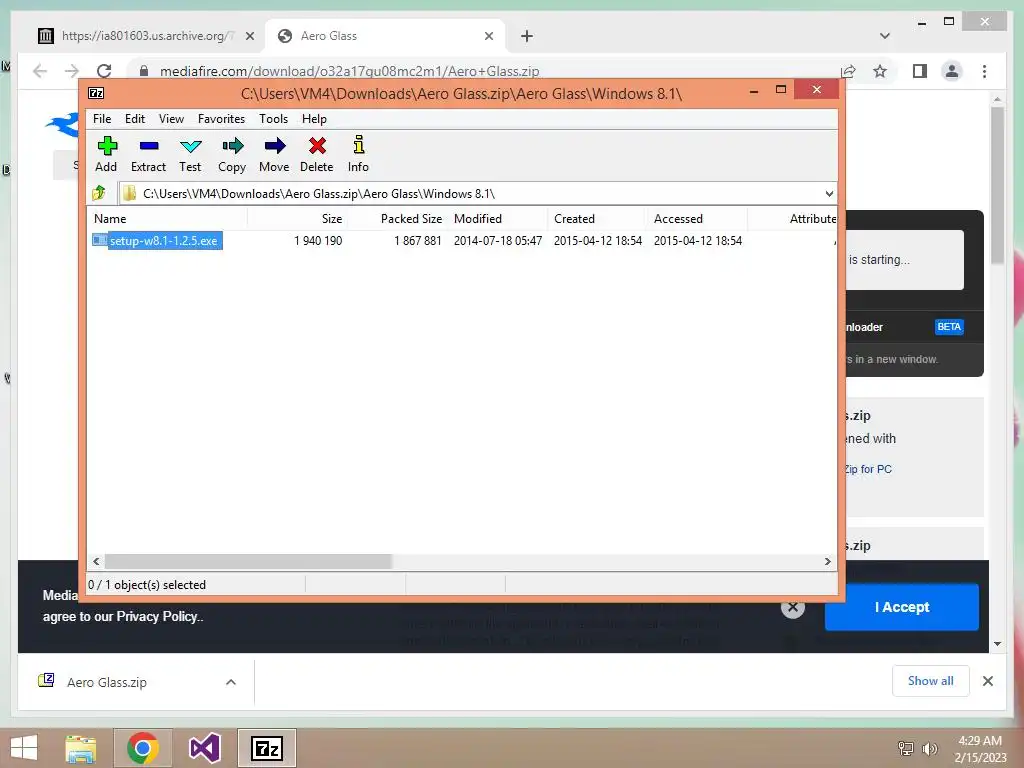The width and height of the screenshot is (1024, 768).
Task: Open the Windows Start button
Action: click(24, 748)
